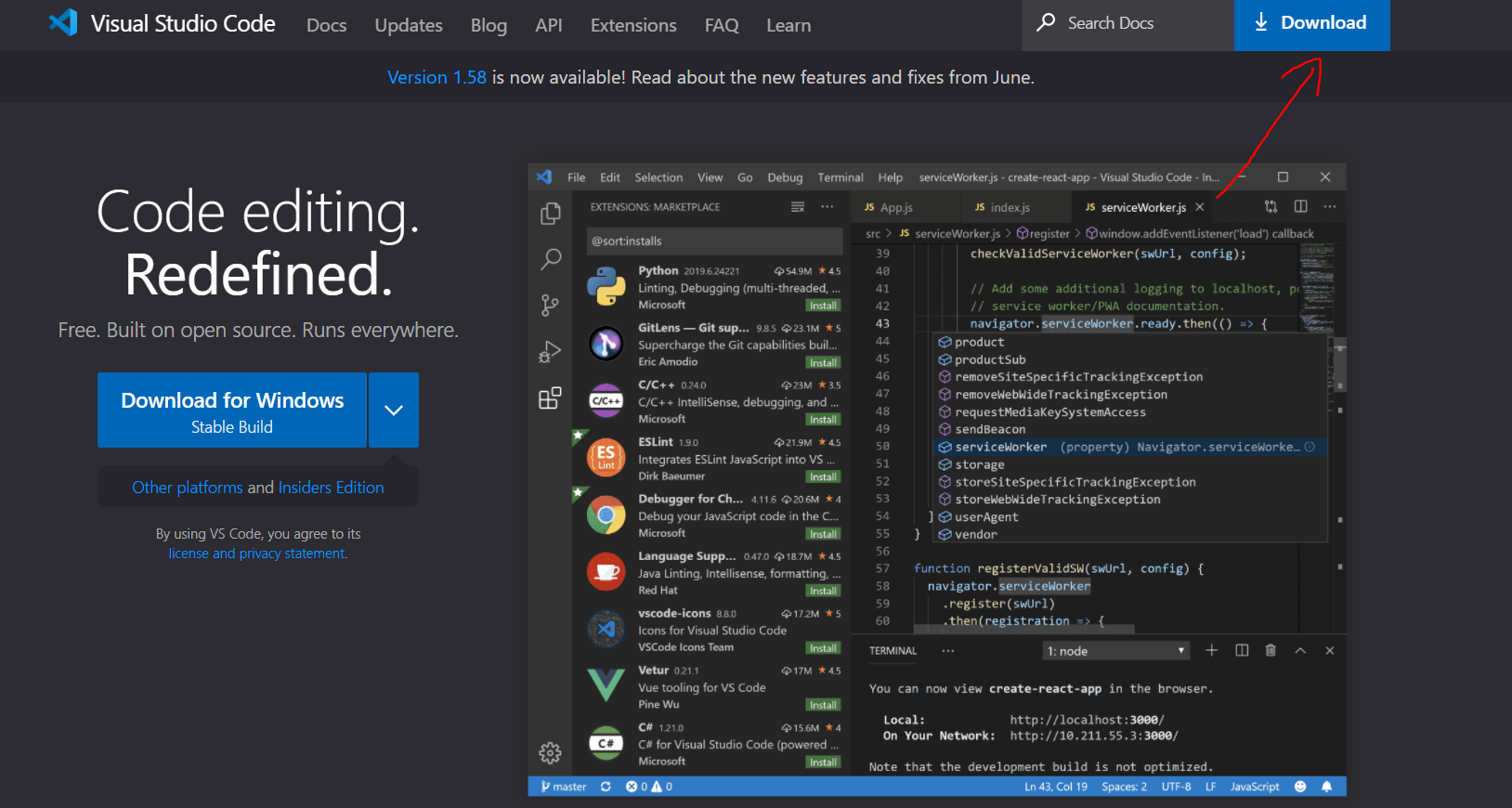Maximize the terminal panel with the up chevron
Image resolution: width=1512 pixels, height=808 pixels.
(1300, 651)
